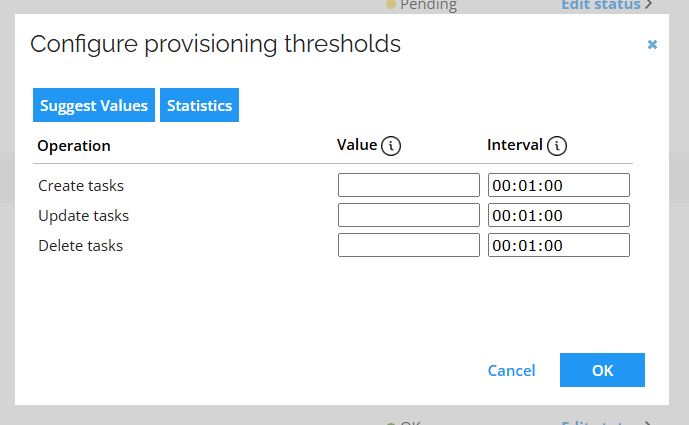689x425 pixels.
Task: Click the Update tasks Value input
Action: click(x=409, y=215)
